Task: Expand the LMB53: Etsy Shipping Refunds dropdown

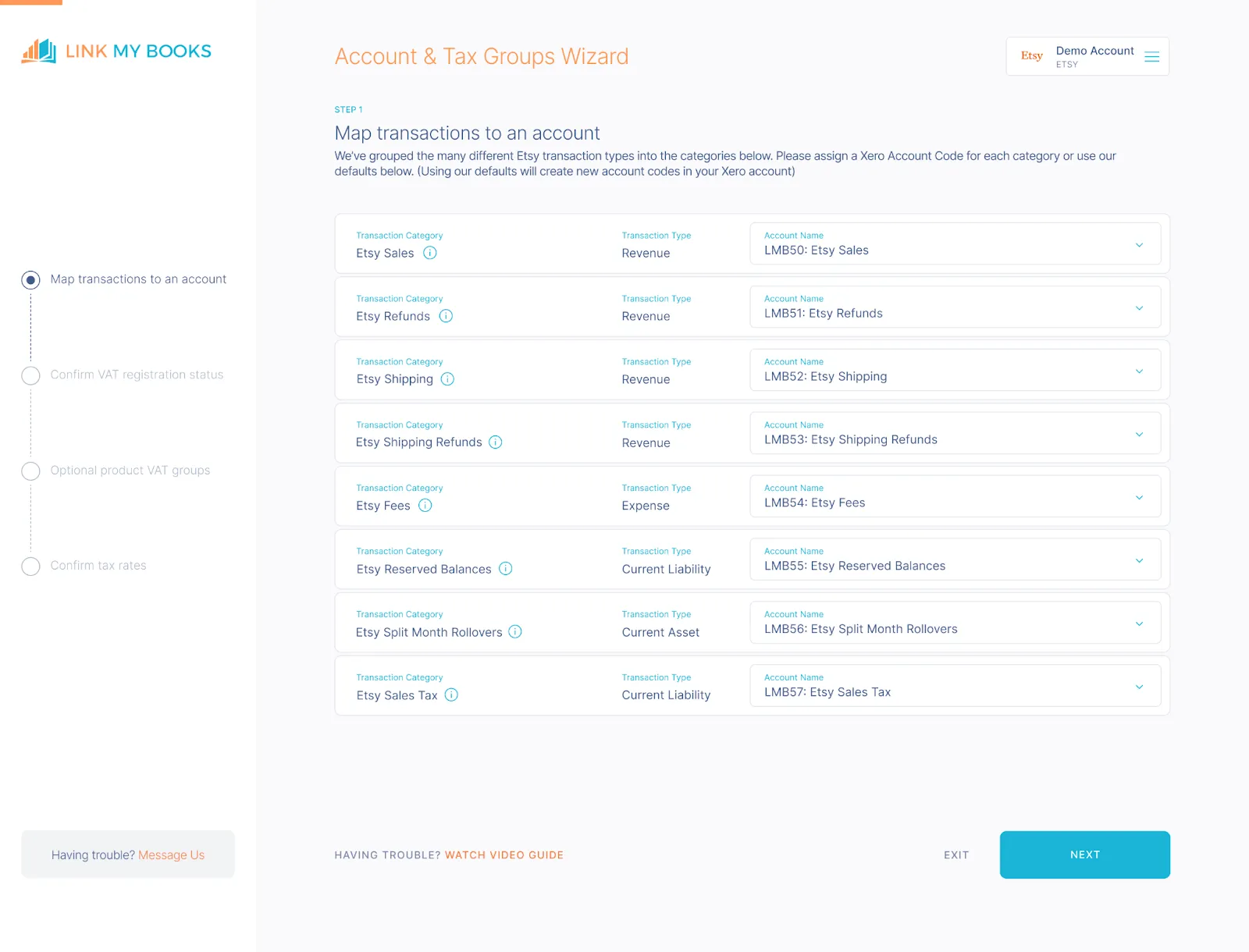Action: [x=955, y=434]
